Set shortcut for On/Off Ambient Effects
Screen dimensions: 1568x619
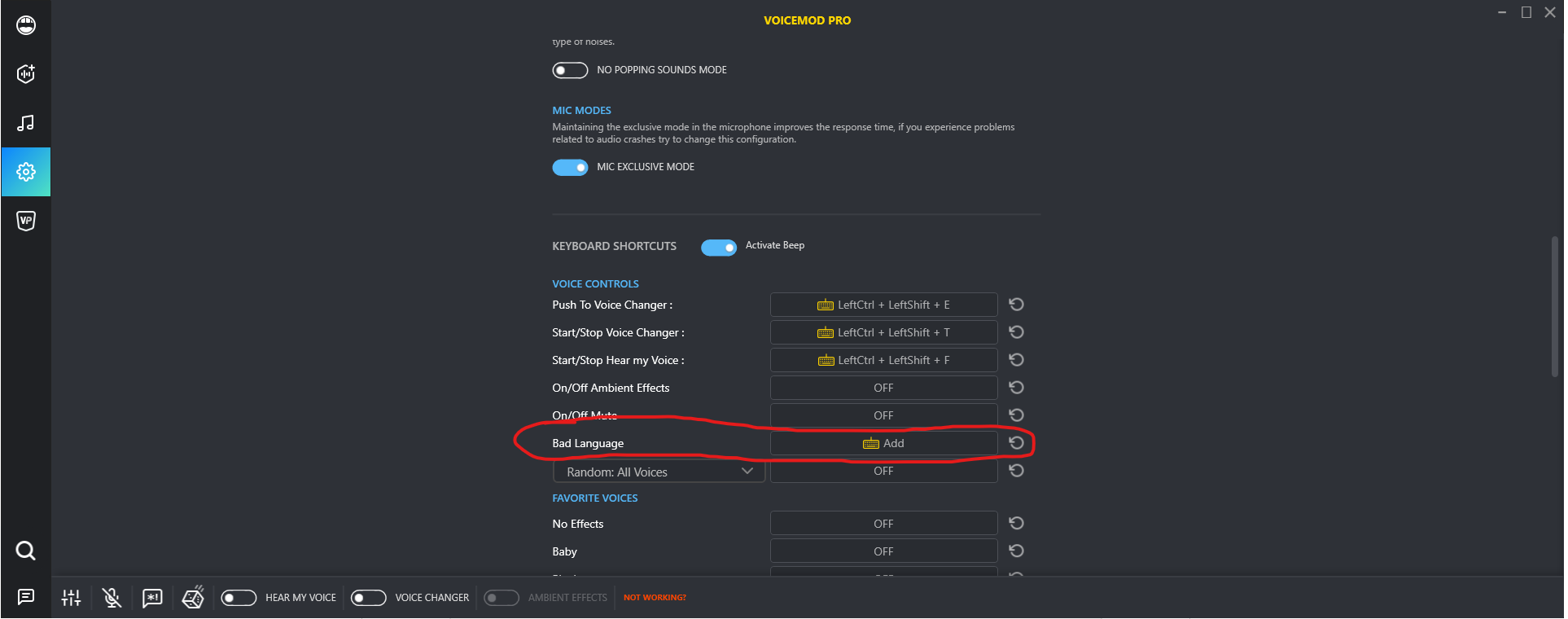pos(884,388)
